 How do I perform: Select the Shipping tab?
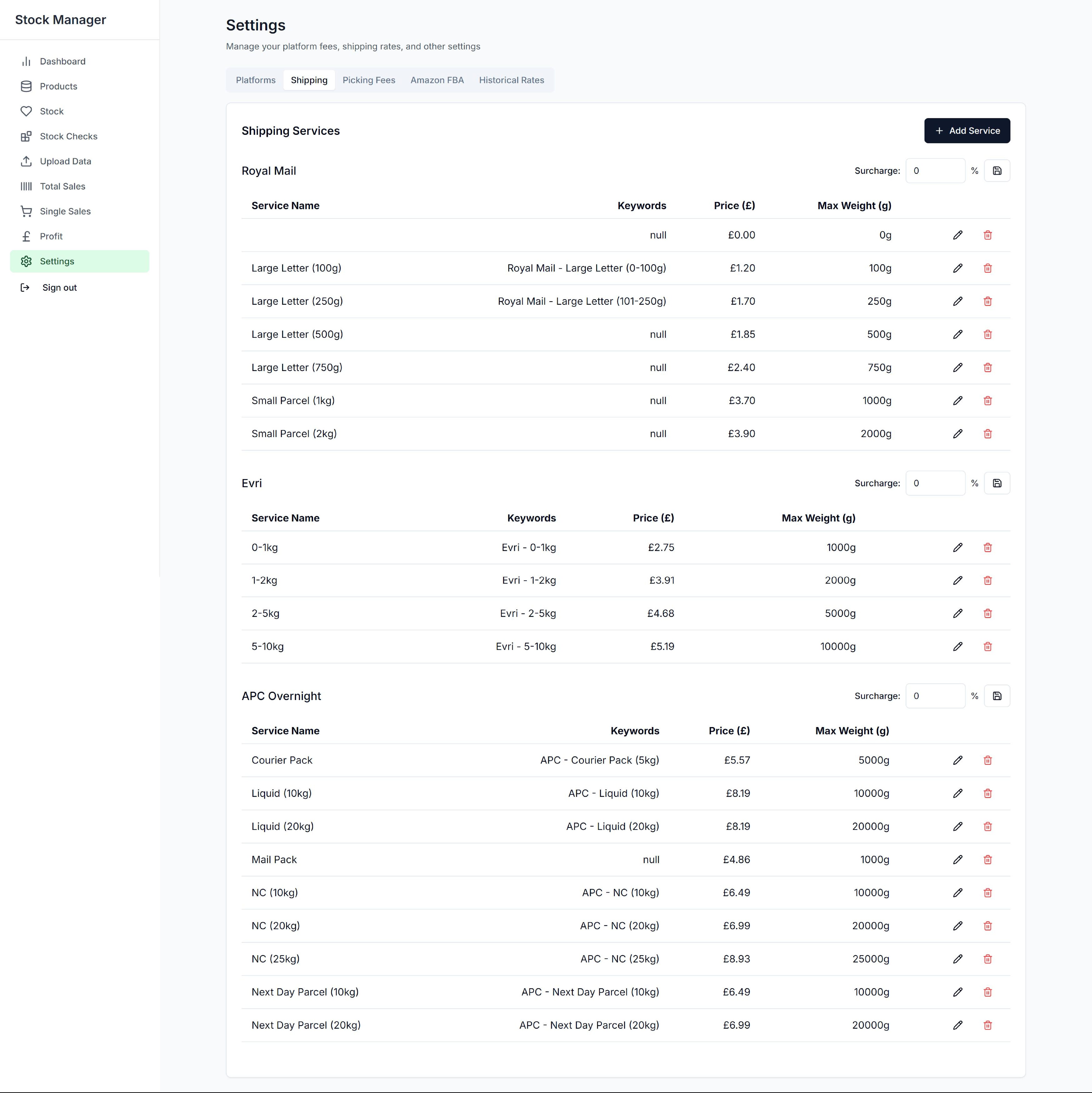tap(309, 80)
